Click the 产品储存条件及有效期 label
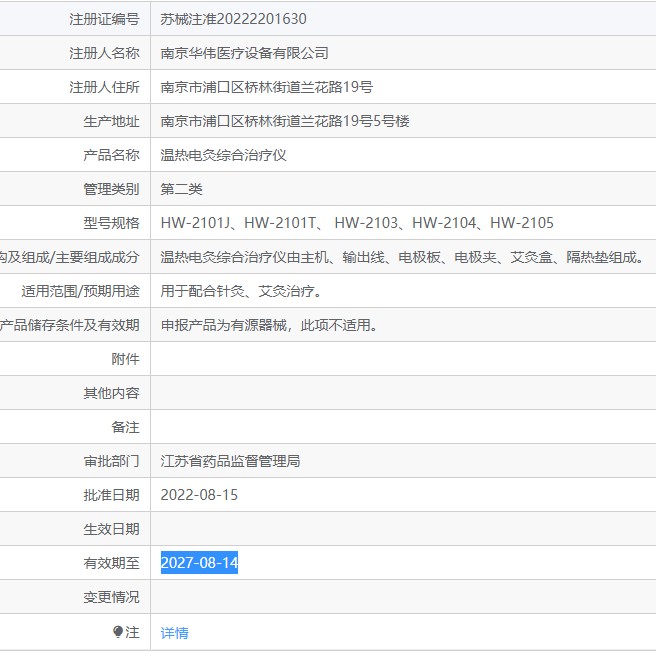The width and height of the screenshot is (656, 656). [x=70, y=325]
